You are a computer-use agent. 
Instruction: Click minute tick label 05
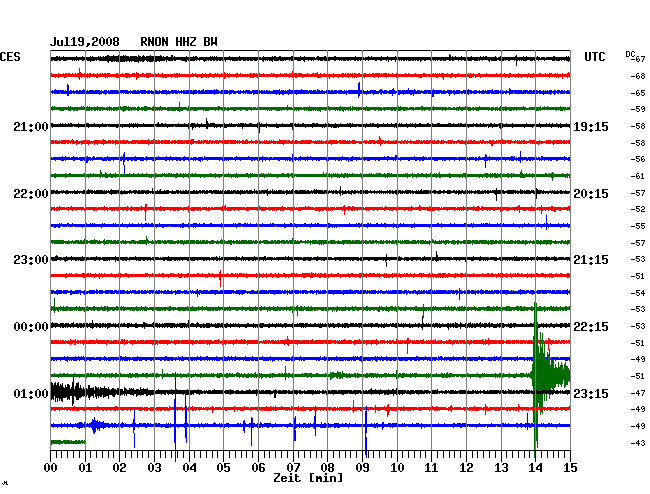(x=223, y=468)
